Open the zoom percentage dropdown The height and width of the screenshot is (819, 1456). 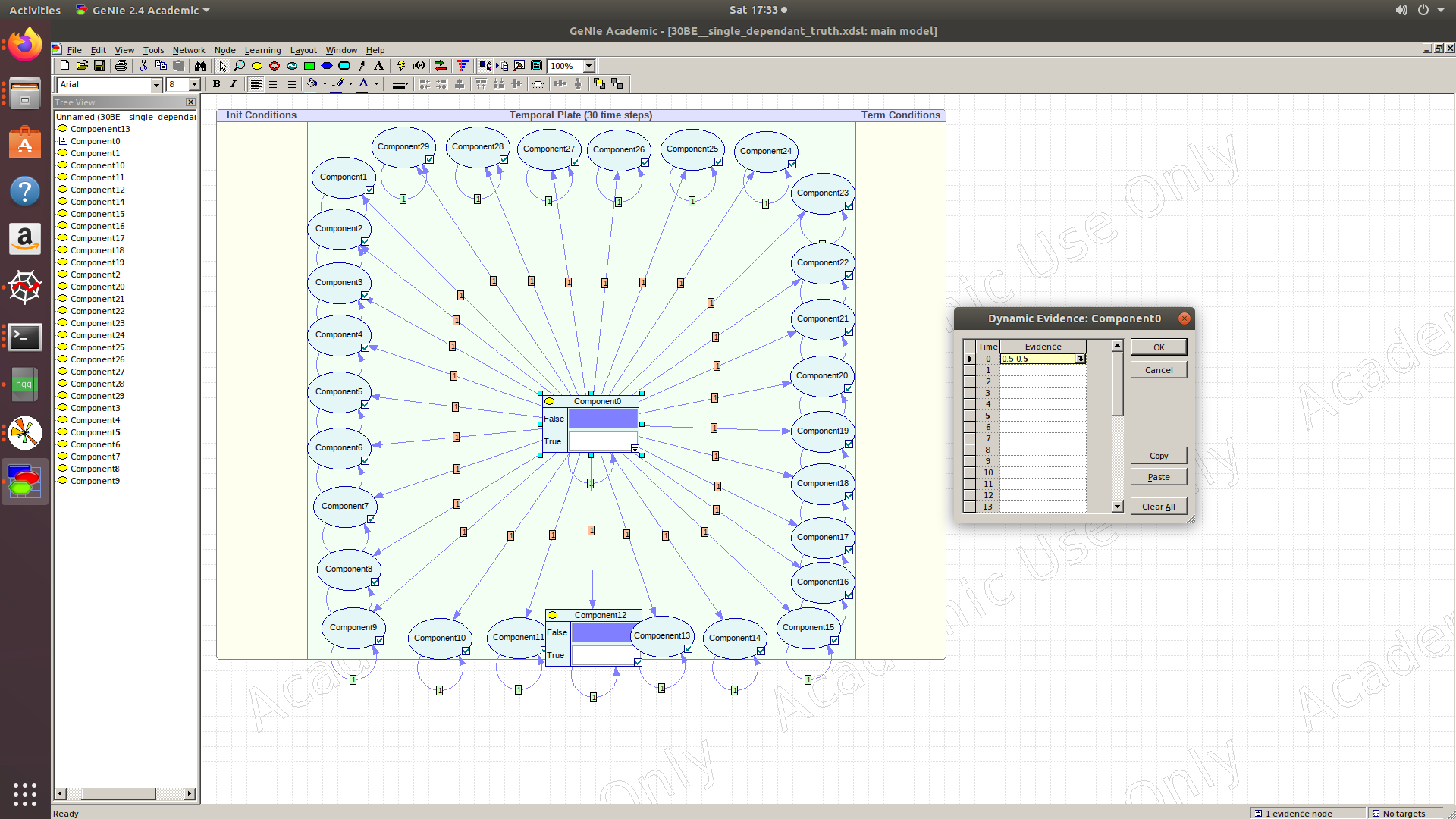(x=588, y=66)
